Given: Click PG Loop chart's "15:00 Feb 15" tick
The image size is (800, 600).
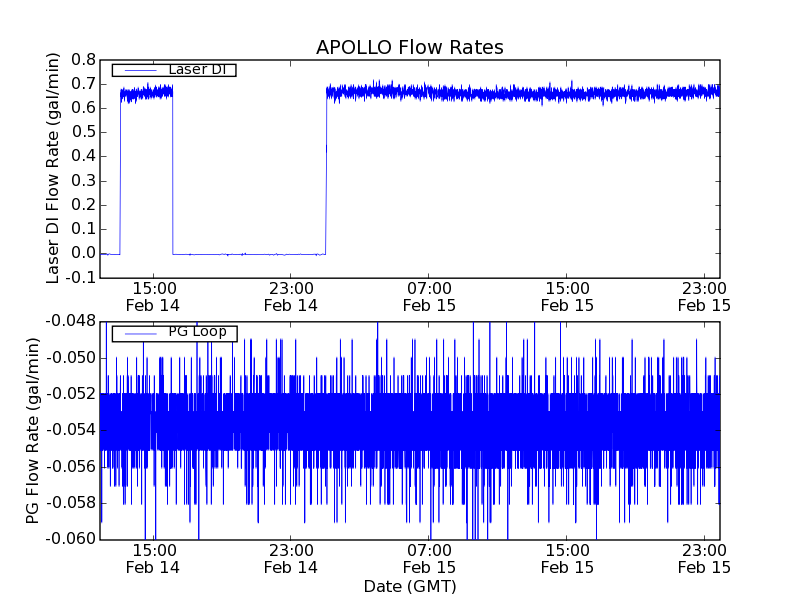Looking at the screenshot, I should [x=567, y=559].
